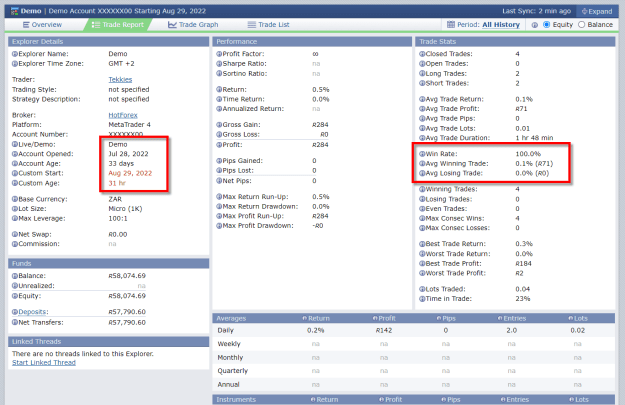Click the Entries column header in Averages
This screenshot has width=625, height=405.
tap(512, 318)
